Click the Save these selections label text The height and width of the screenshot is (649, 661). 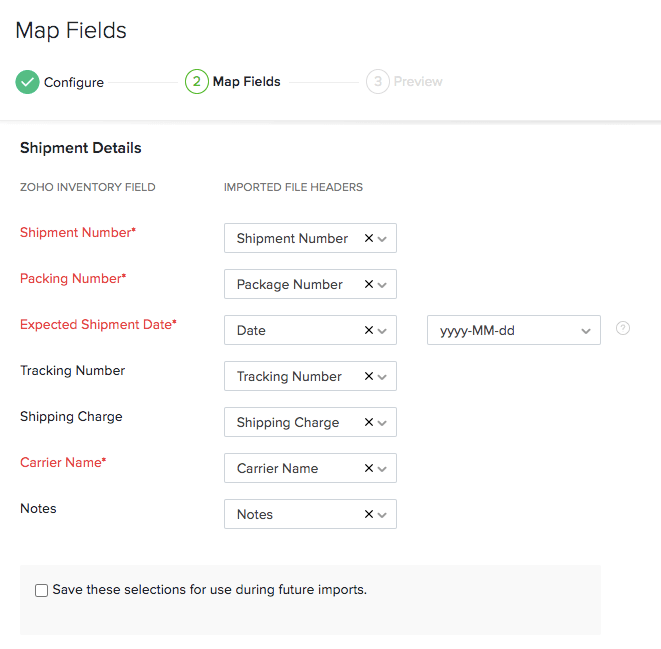coord(209,590)
